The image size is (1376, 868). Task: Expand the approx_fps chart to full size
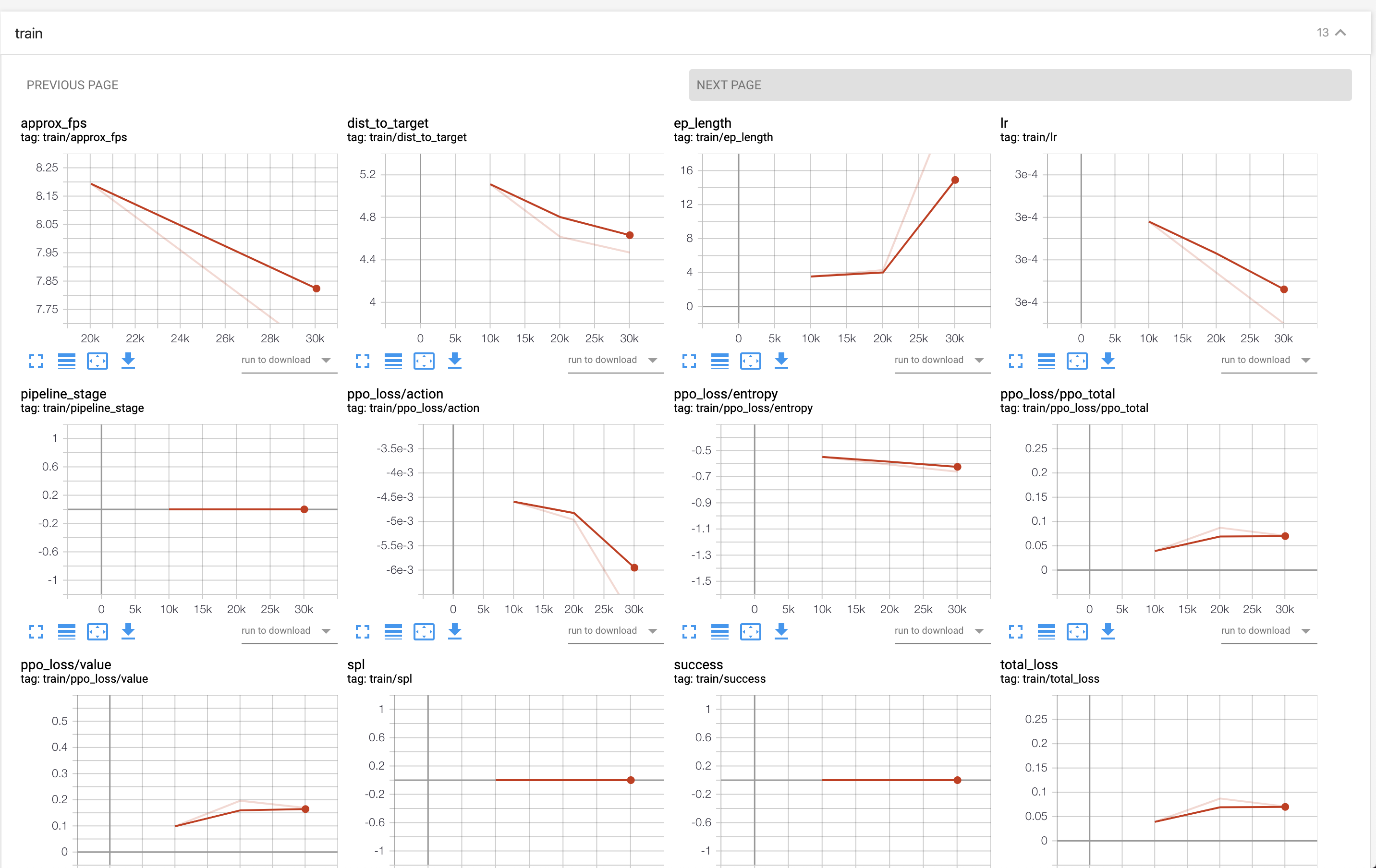(x=36, y=361)
